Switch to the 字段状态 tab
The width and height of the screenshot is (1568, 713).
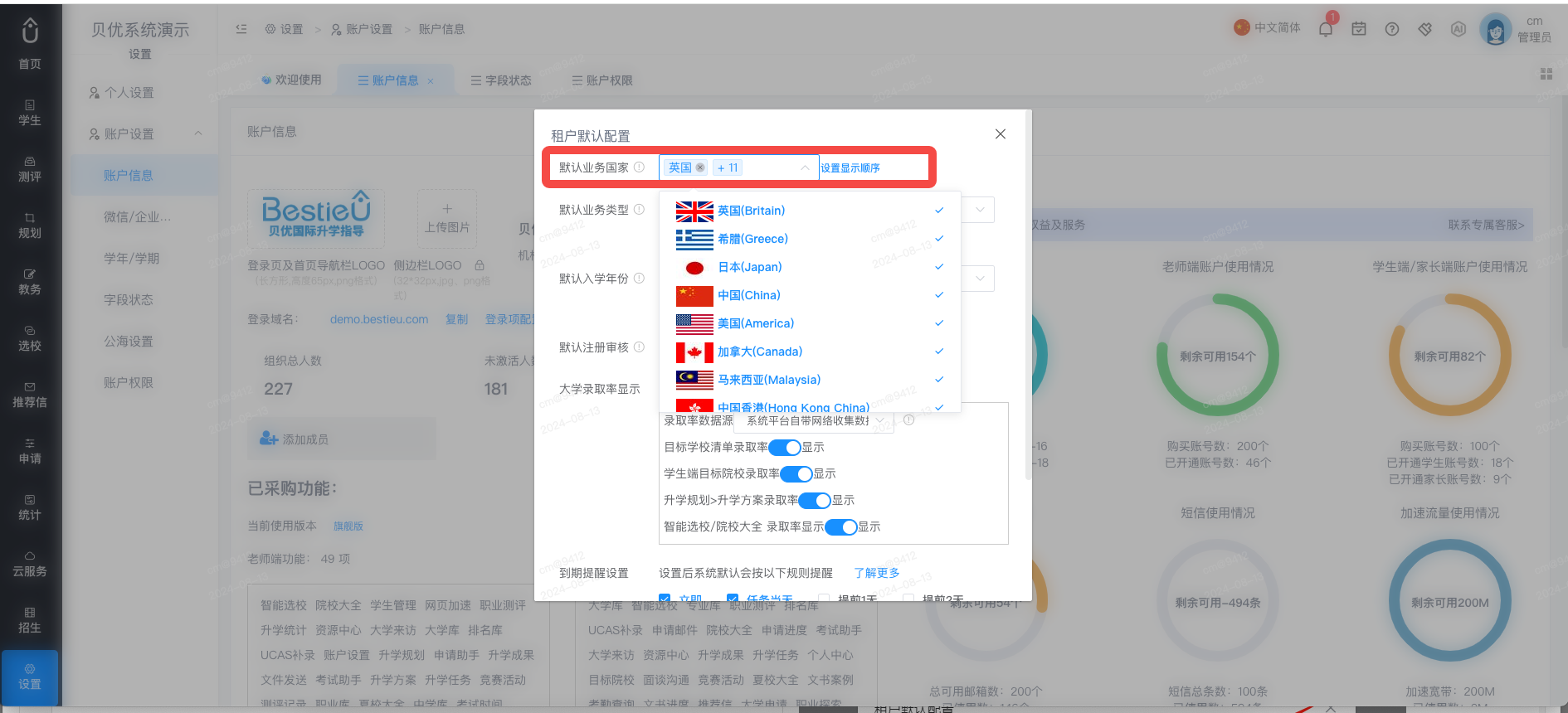click(x=501, y=80)
